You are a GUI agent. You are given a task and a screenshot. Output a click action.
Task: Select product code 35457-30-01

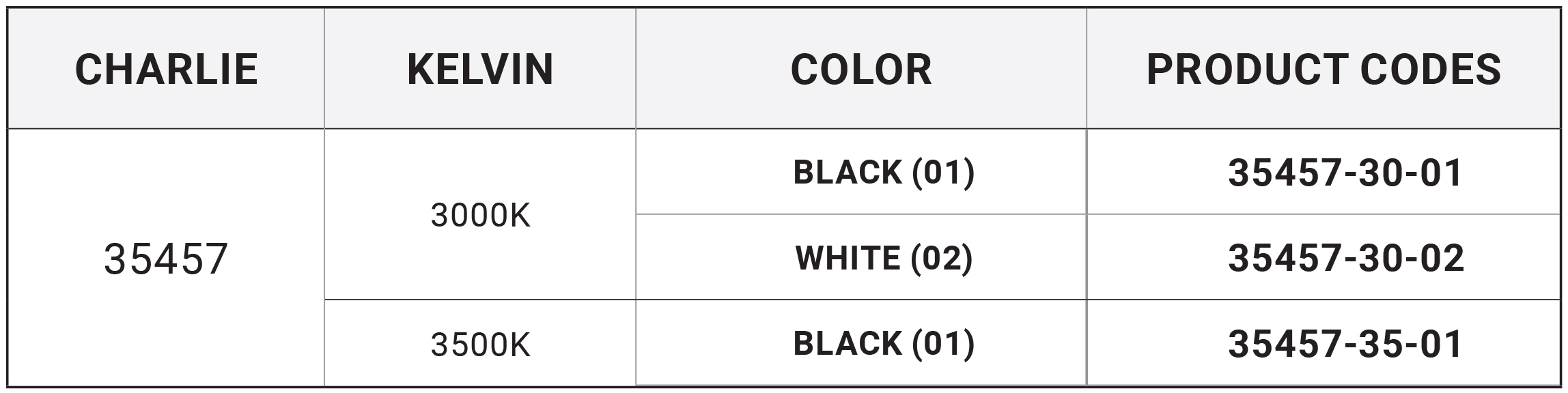coord(1345,173)
